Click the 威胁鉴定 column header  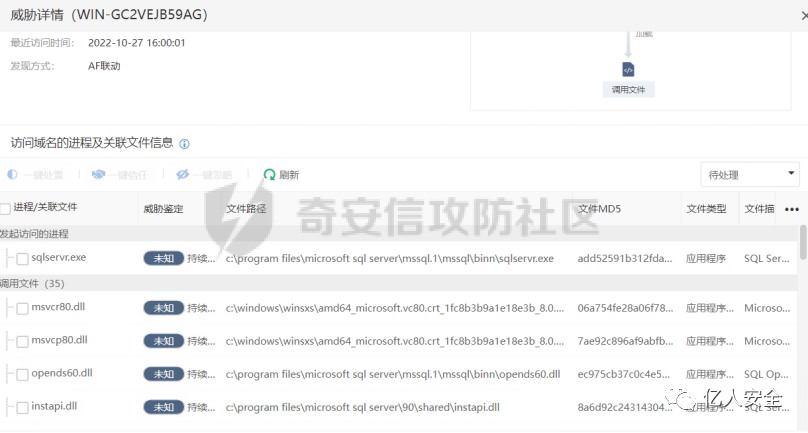163,209
